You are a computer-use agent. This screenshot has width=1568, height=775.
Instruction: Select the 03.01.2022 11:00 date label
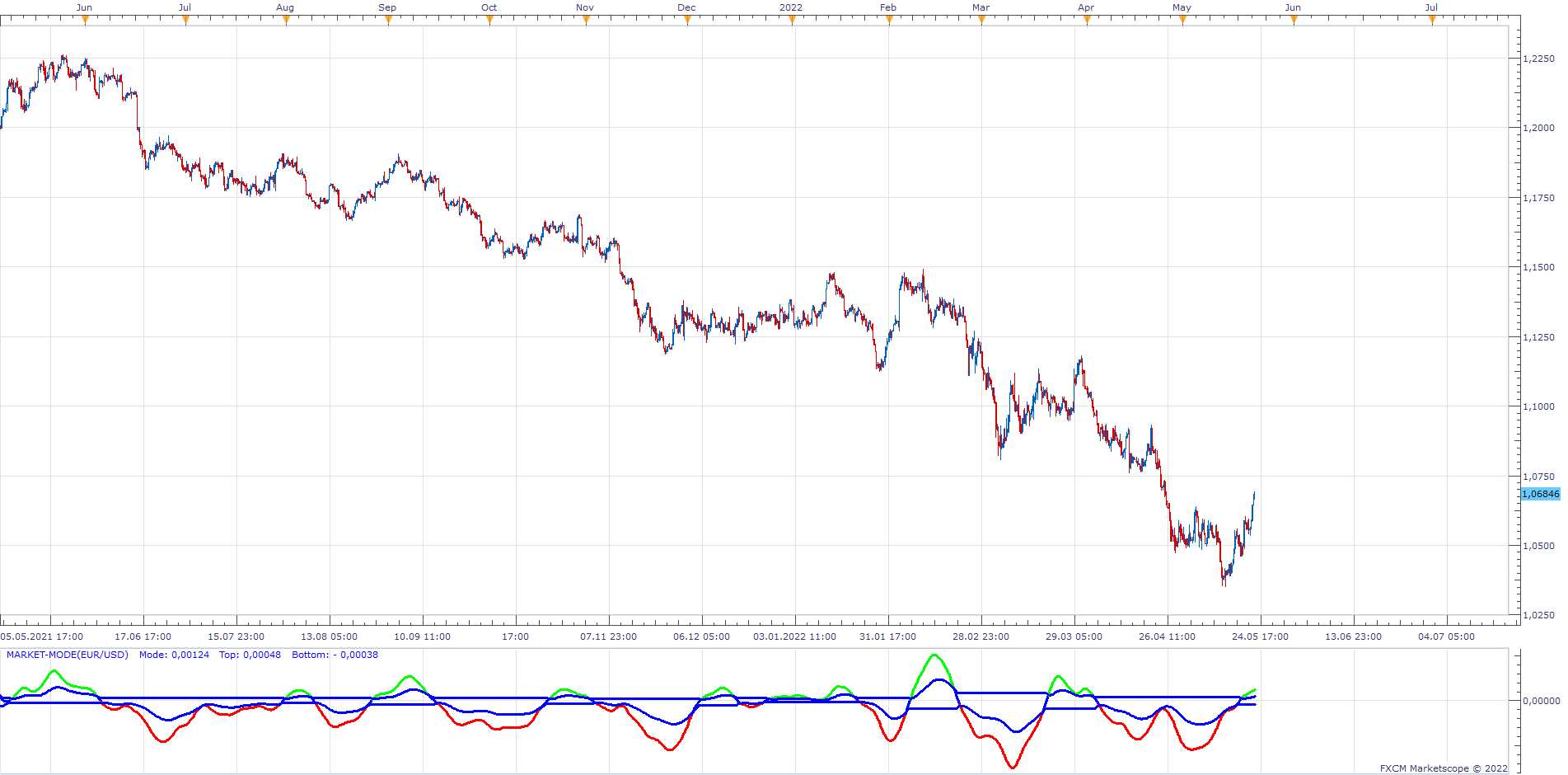coord(795,636)
